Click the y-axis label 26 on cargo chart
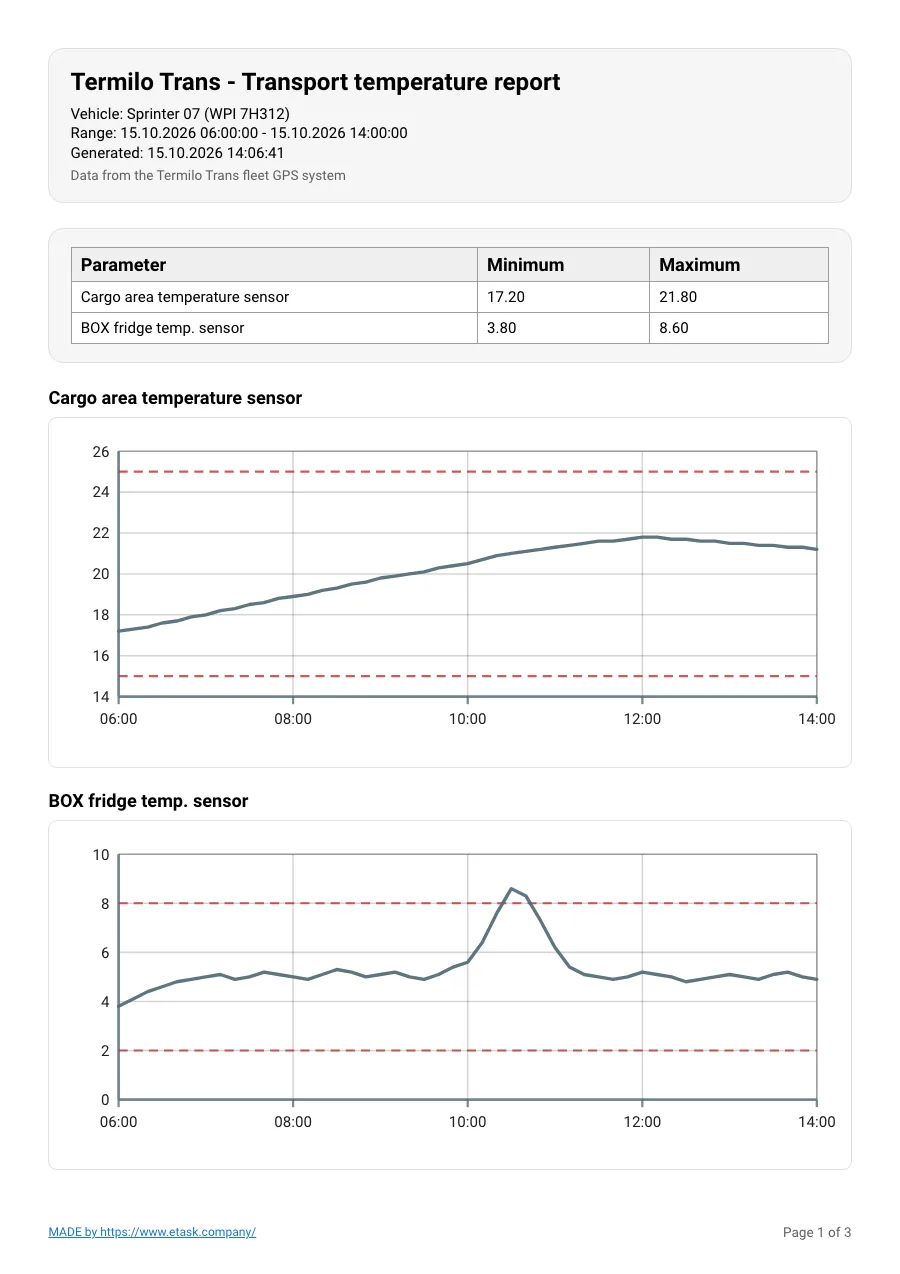 pos(100,452)
